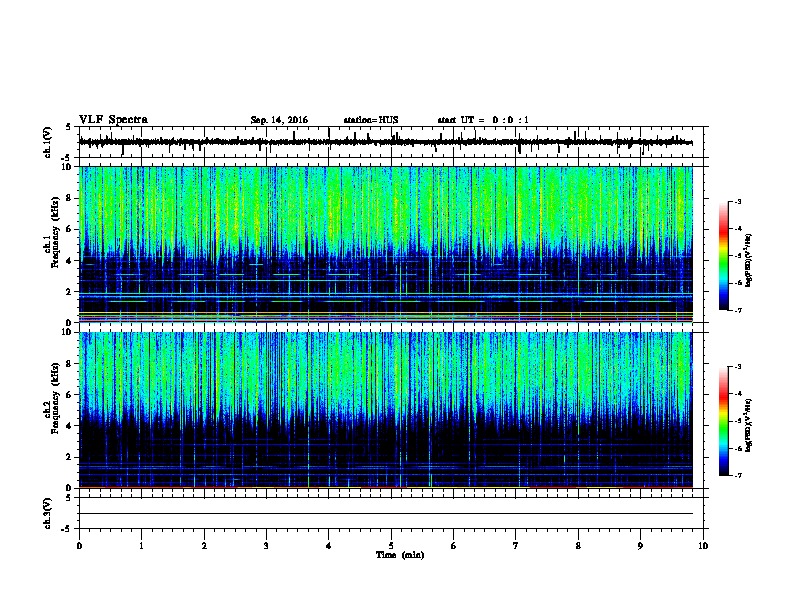Click the -7 label on ch.2 color scale
This screenshot has width=792, height=612.
click(x=738, y=475)
